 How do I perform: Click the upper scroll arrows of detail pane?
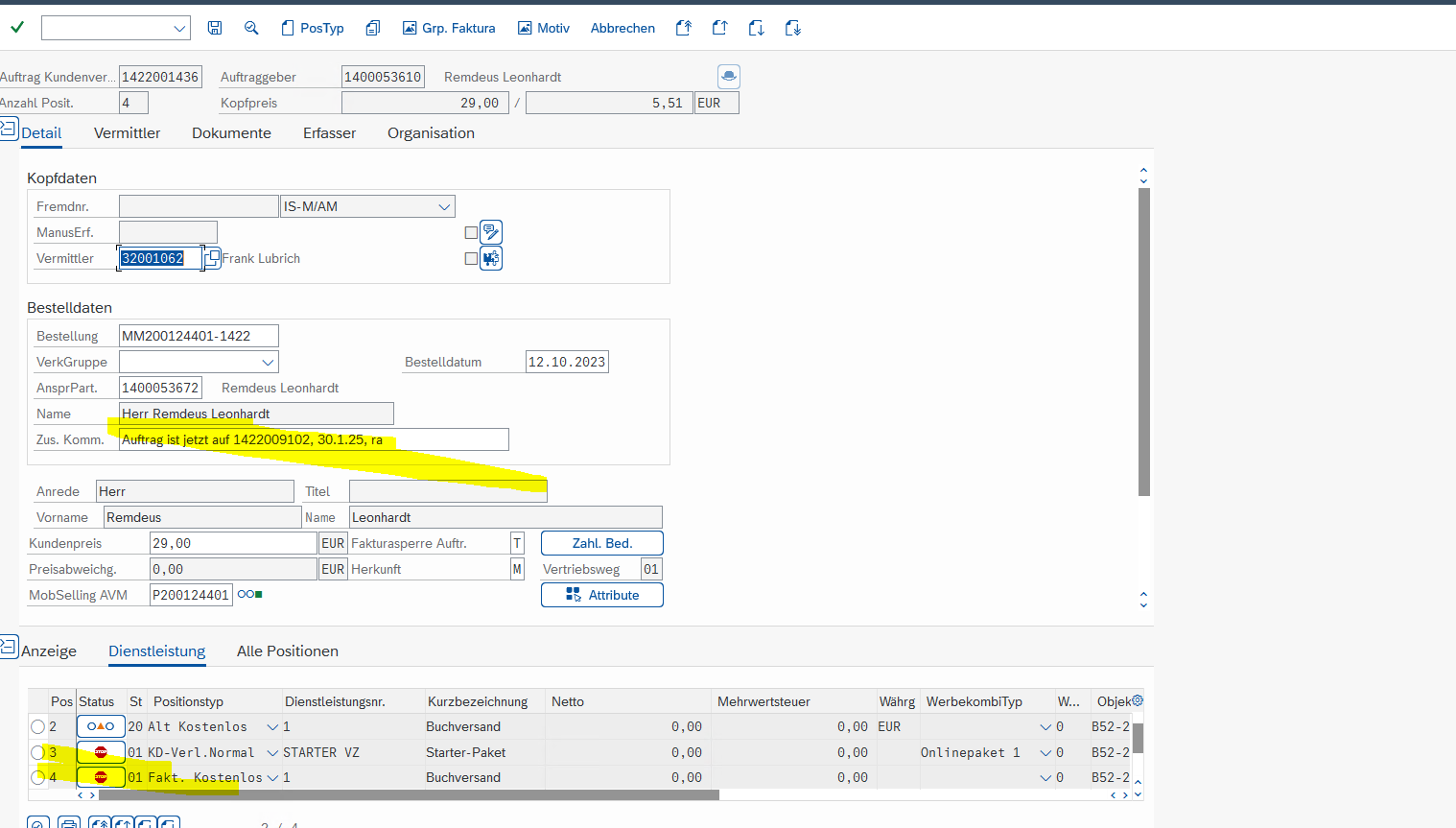pyautogui.click(x=1143, y=176)
